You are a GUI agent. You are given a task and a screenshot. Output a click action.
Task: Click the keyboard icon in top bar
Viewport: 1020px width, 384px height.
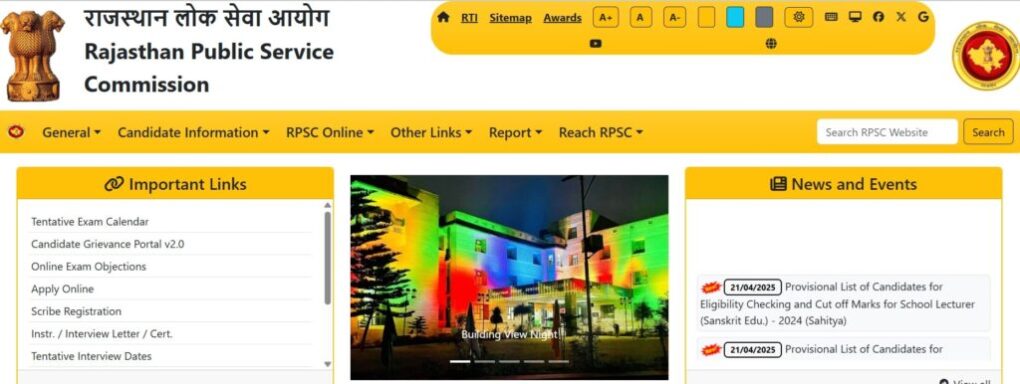[x=831, y=18]
